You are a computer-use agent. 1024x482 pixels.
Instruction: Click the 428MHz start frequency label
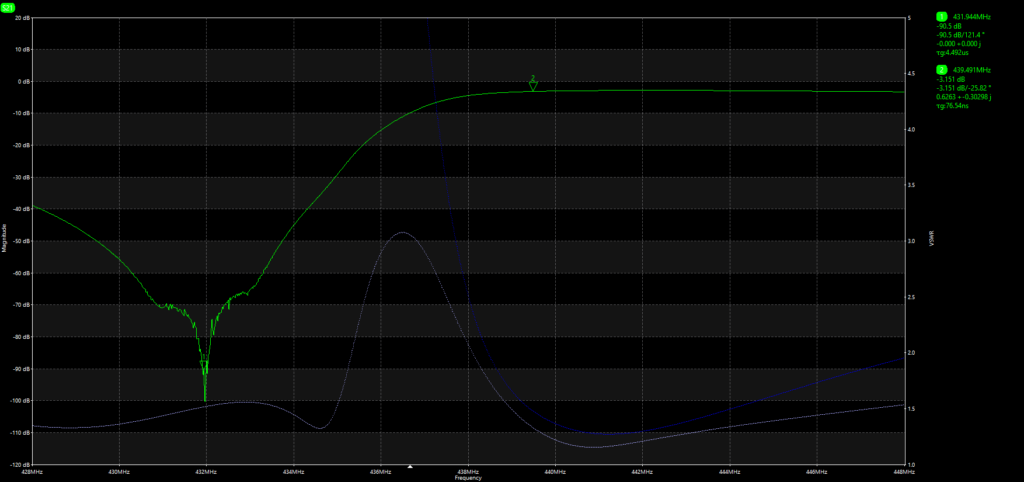pos(33,471)
